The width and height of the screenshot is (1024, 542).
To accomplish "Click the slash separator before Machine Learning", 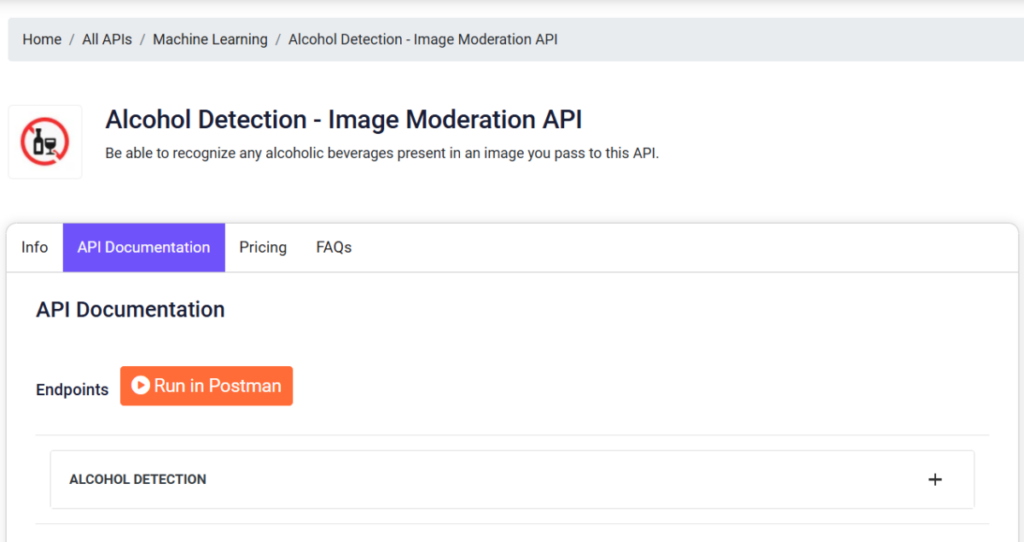I will 142,39.
